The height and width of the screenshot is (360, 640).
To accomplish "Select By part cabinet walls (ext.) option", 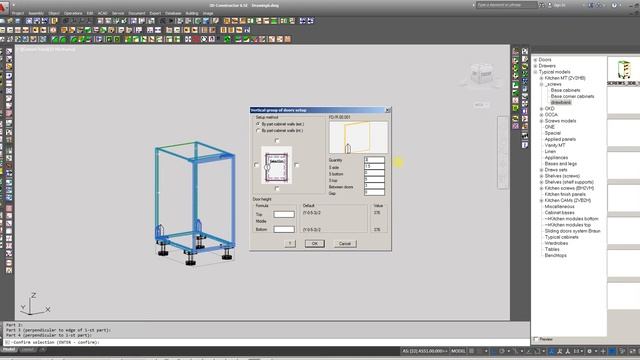I will (258, 124).
